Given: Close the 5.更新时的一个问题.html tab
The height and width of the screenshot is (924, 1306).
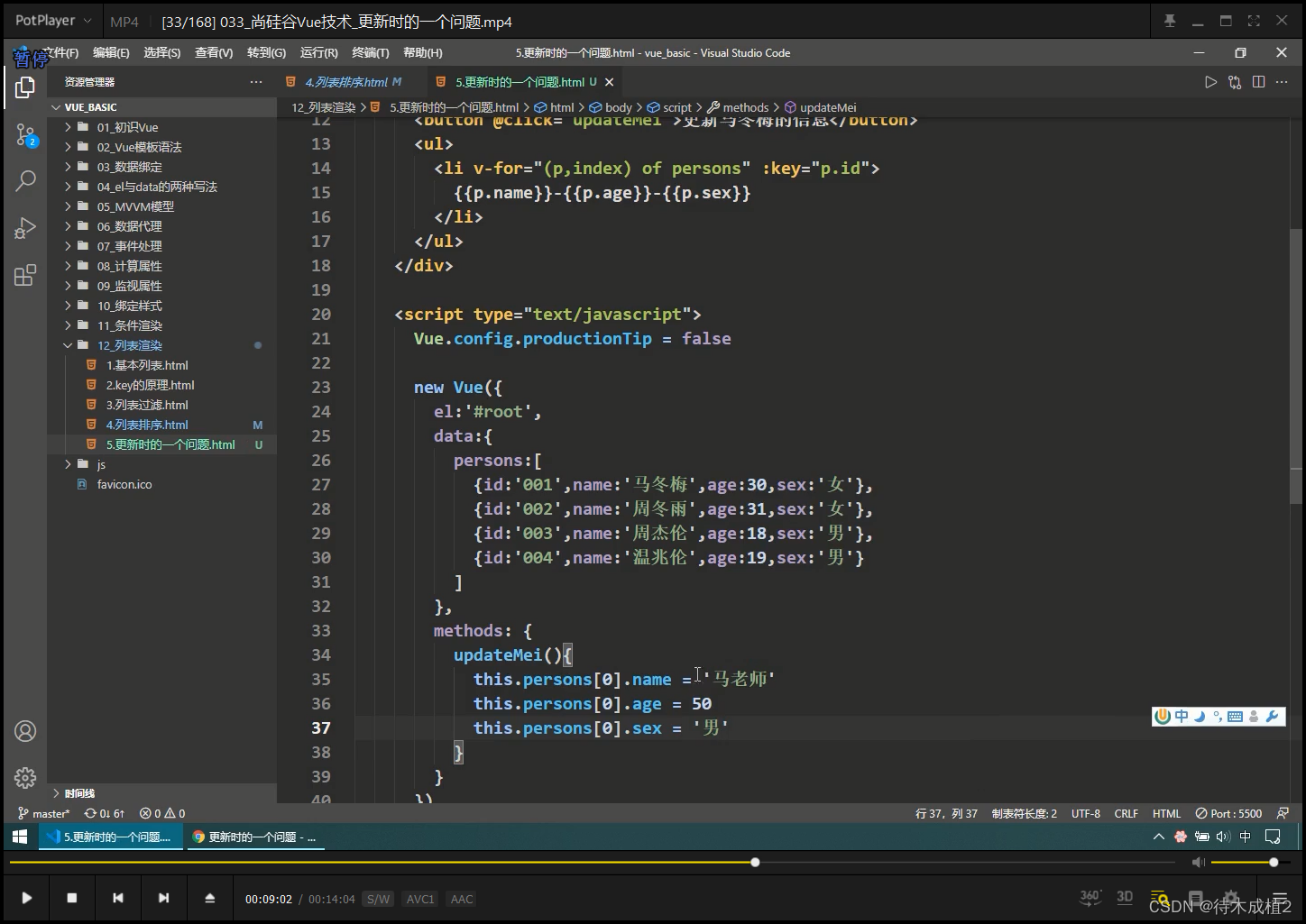Looking at the screenshot, I should (x=609, y=82).
